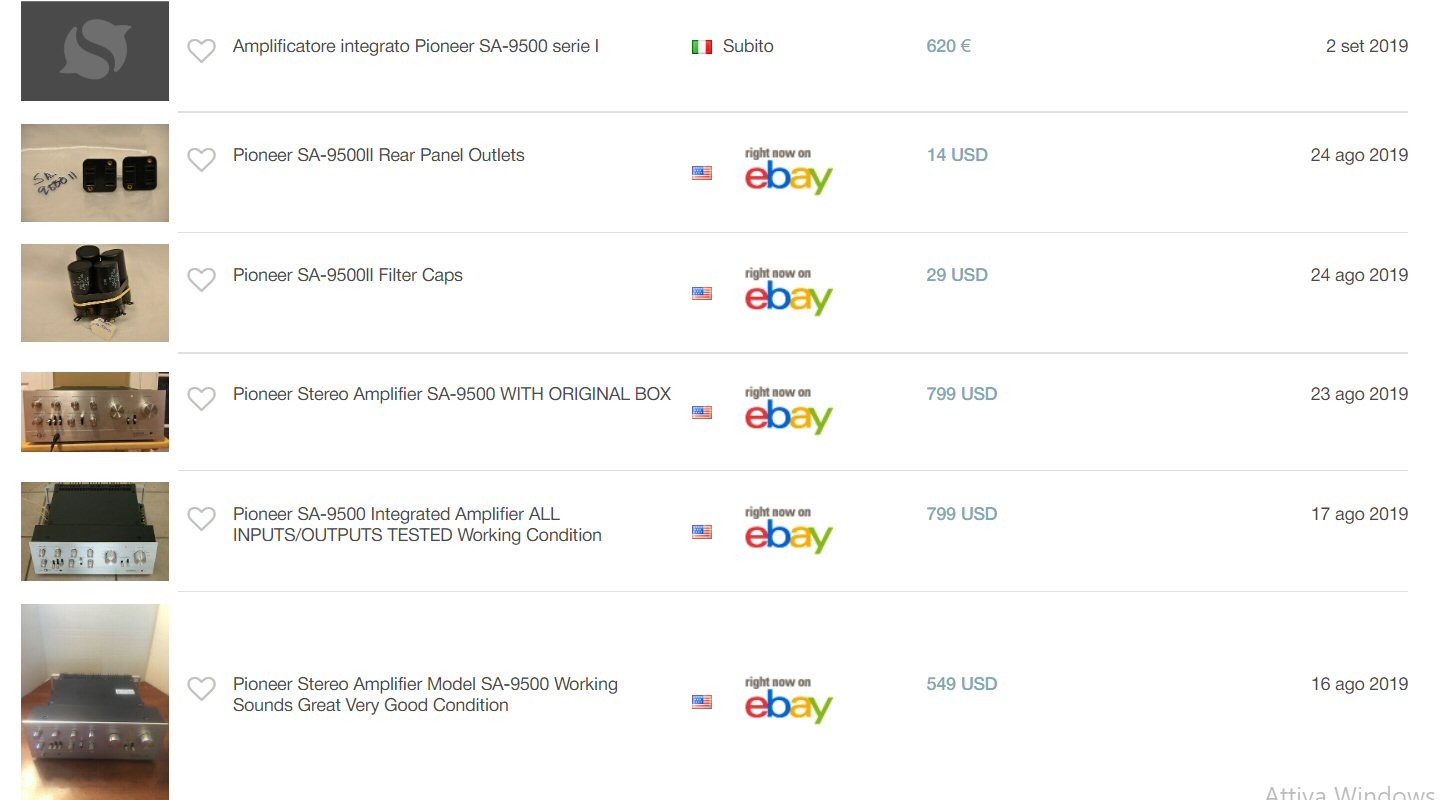The width and height of the screenshot is (1455, 800).
Task: Click eBay logo on 549 USD row
Action: (788, 701)
